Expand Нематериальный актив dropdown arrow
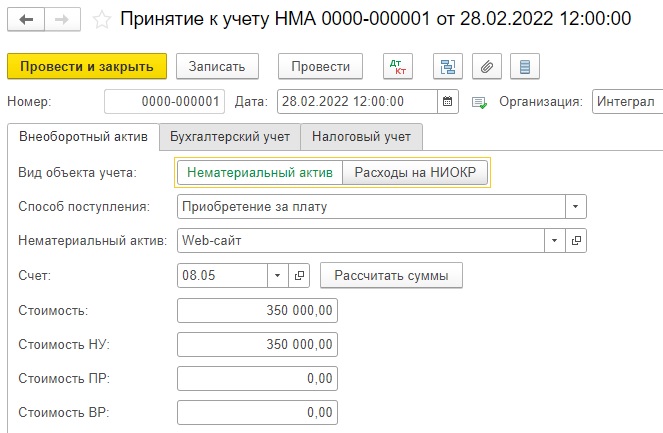663x433 pixels. 554,241
